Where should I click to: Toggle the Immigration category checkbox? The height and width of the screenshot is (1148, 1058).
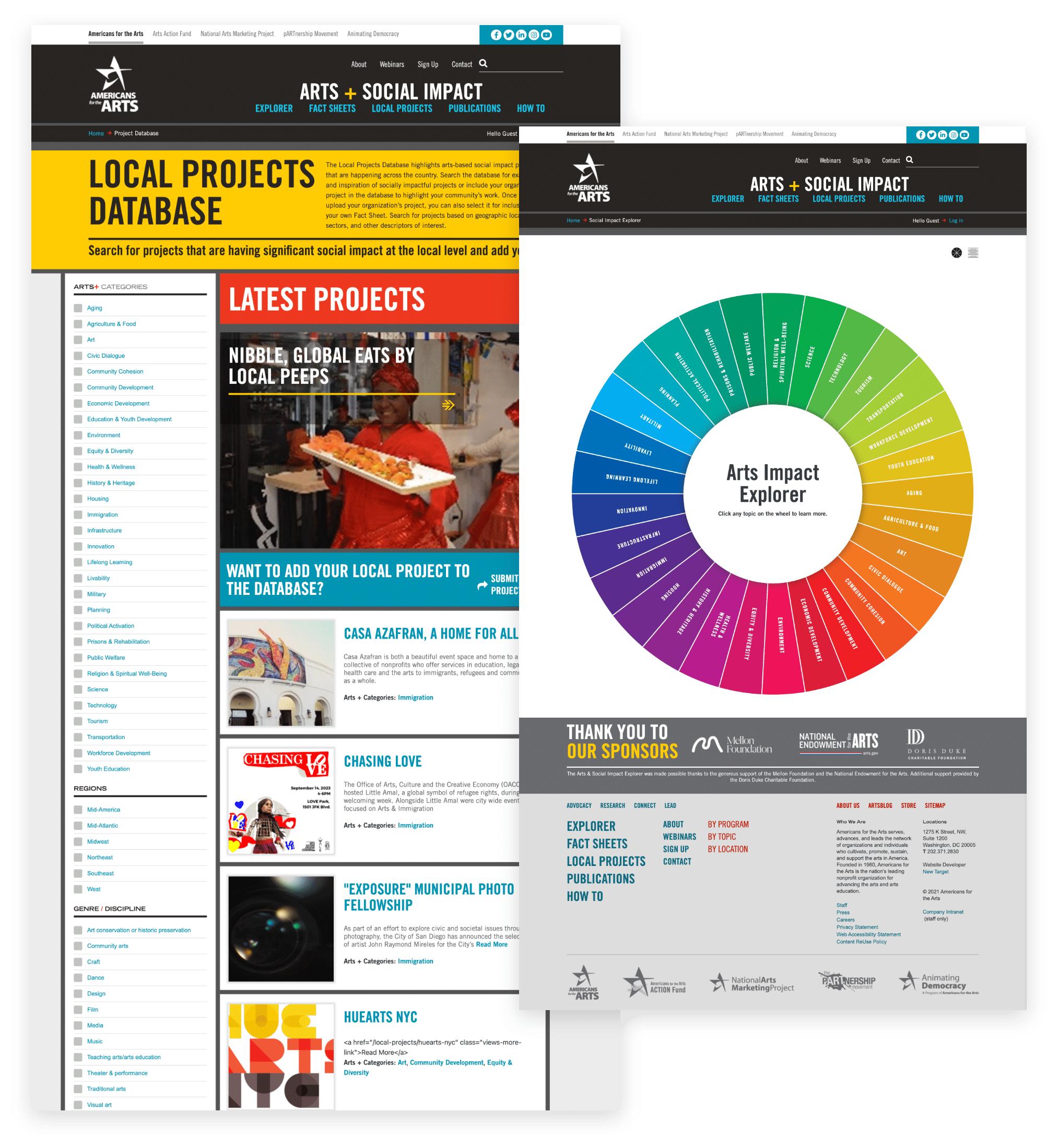[78, 515]
